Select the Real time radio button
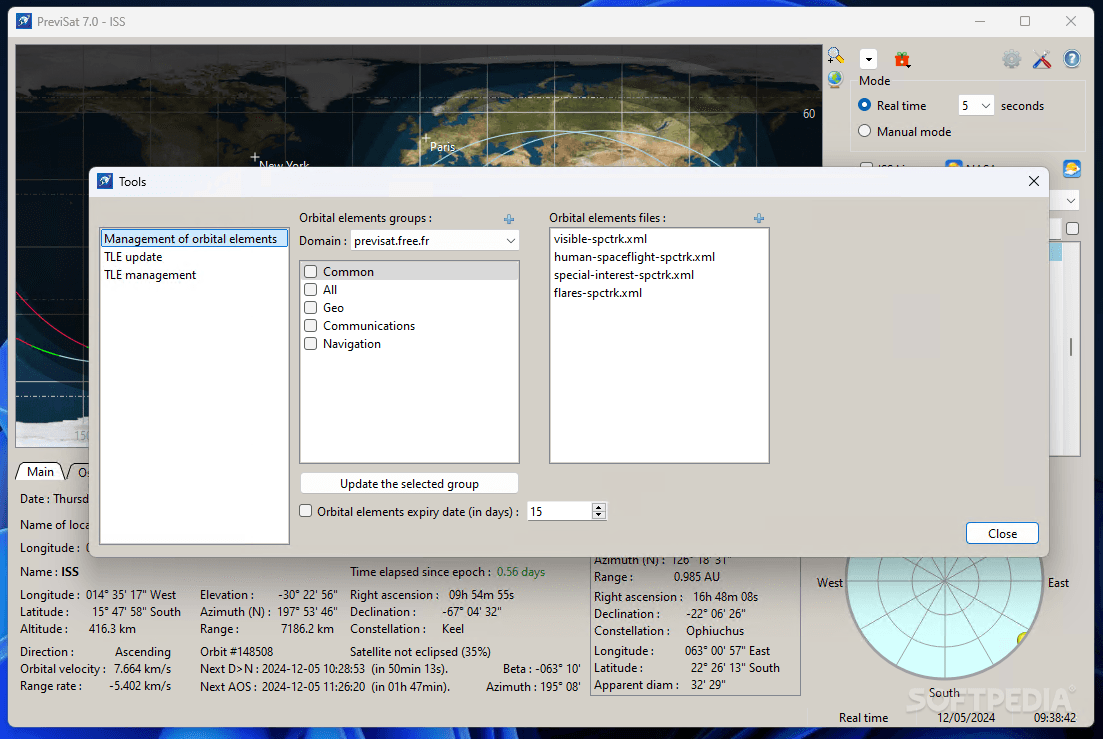Viewport: 1103px width, 739px height. 865,105
